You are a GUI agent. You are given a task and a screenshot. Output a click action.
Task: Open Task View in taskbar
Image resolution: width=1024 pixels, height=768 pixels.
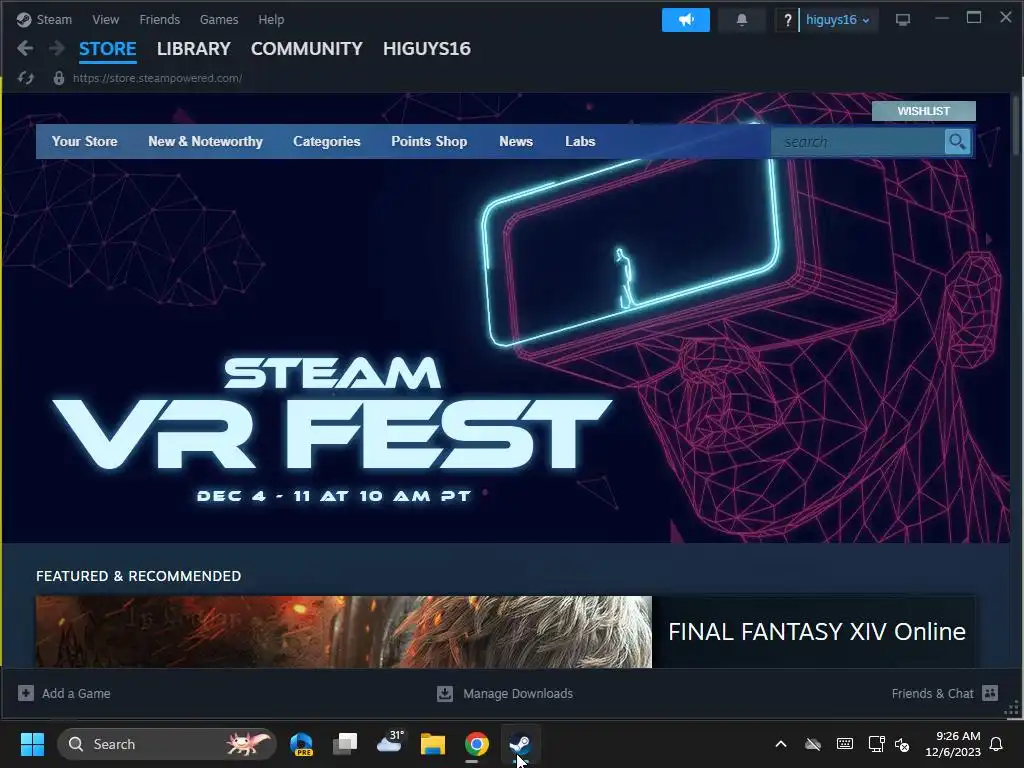pyautogui.click(x=345, y=744)
